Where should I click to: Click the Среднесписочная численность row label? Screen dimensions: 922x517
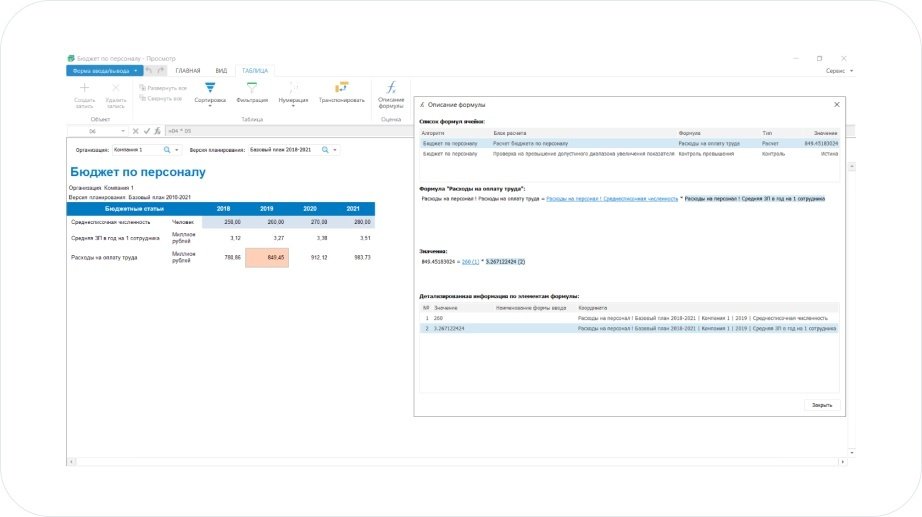111,222
